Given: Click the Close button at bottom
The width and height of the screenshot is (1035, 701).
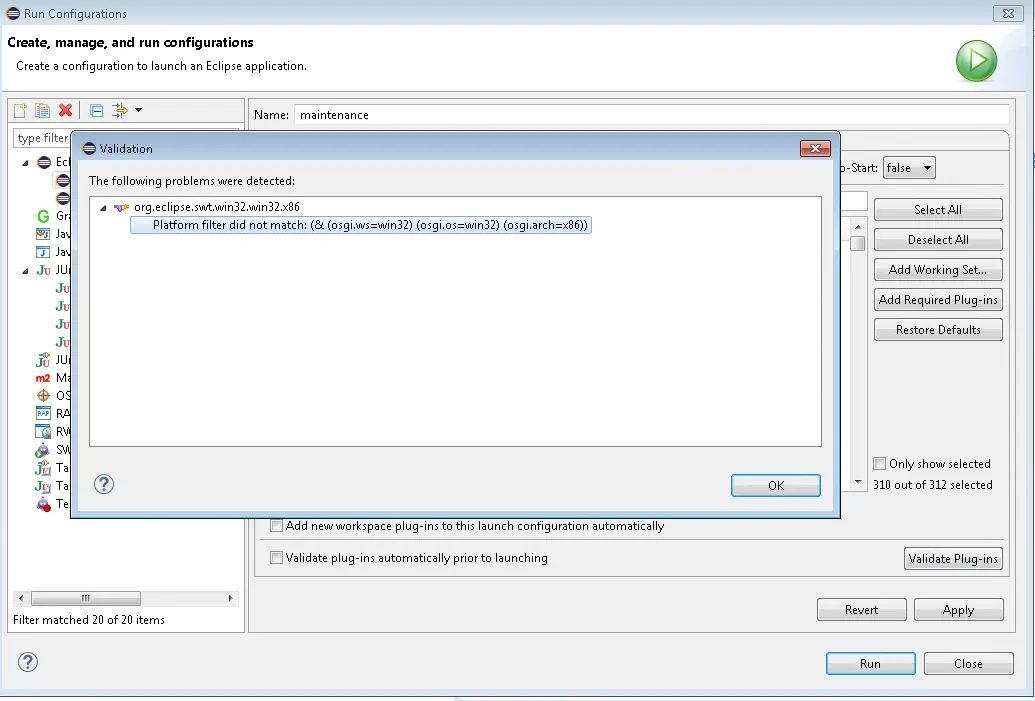Looking at the screenshot, I should [968, 663].
